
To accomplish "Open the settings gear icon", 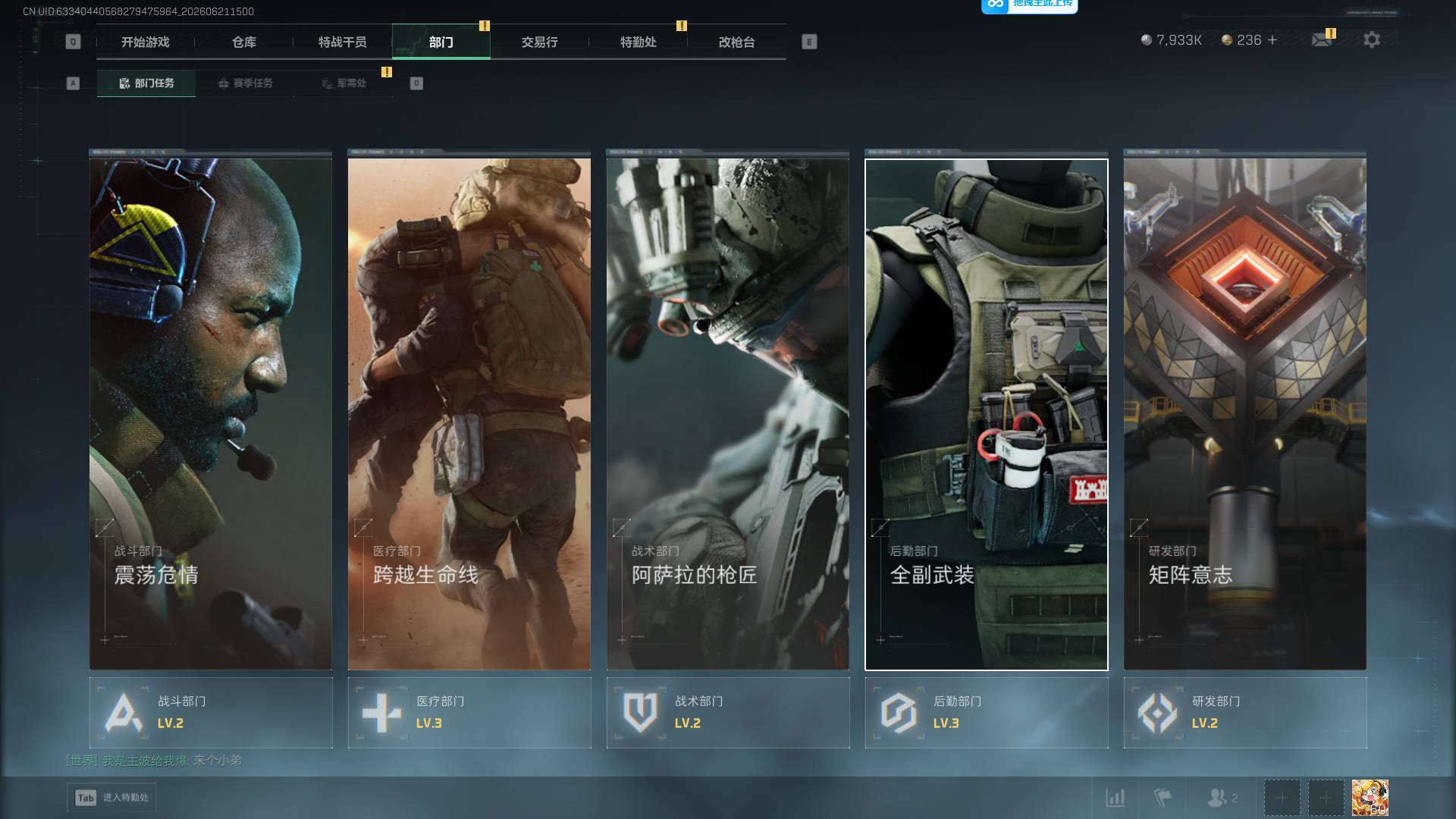I will coord(1371,39).
